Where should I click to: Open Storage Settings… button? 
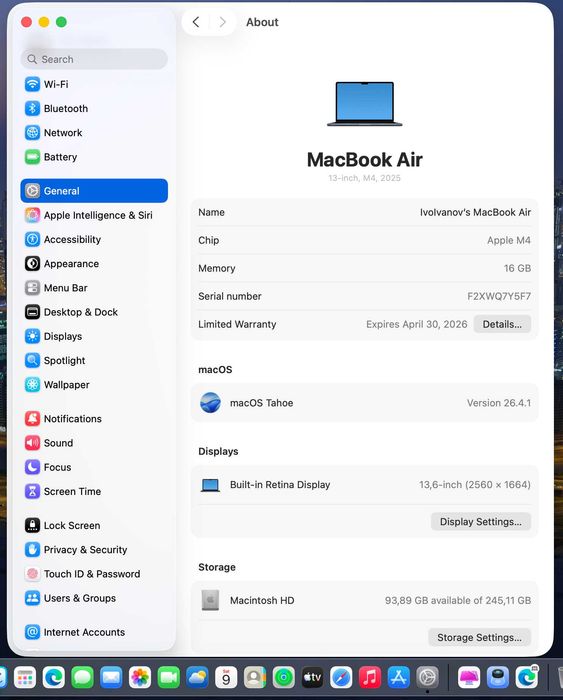[x=479, y=637]
